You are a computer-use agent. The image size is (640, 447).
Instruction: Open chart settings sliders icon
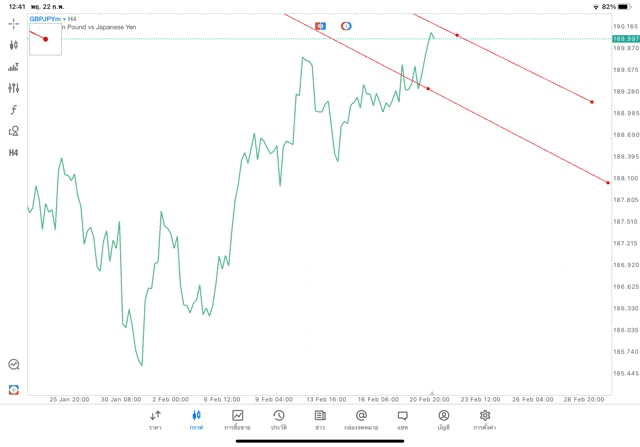(14, 88)
